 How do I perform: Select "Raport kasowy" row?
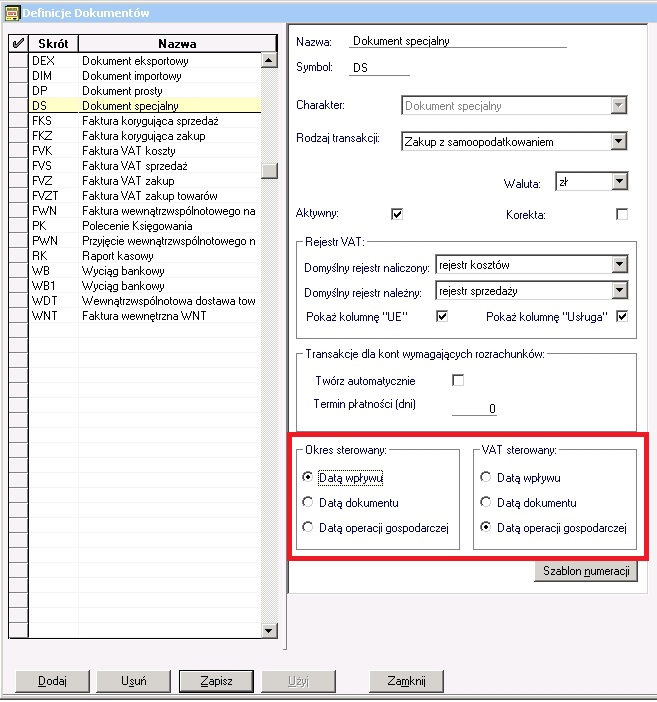point(145,256)
